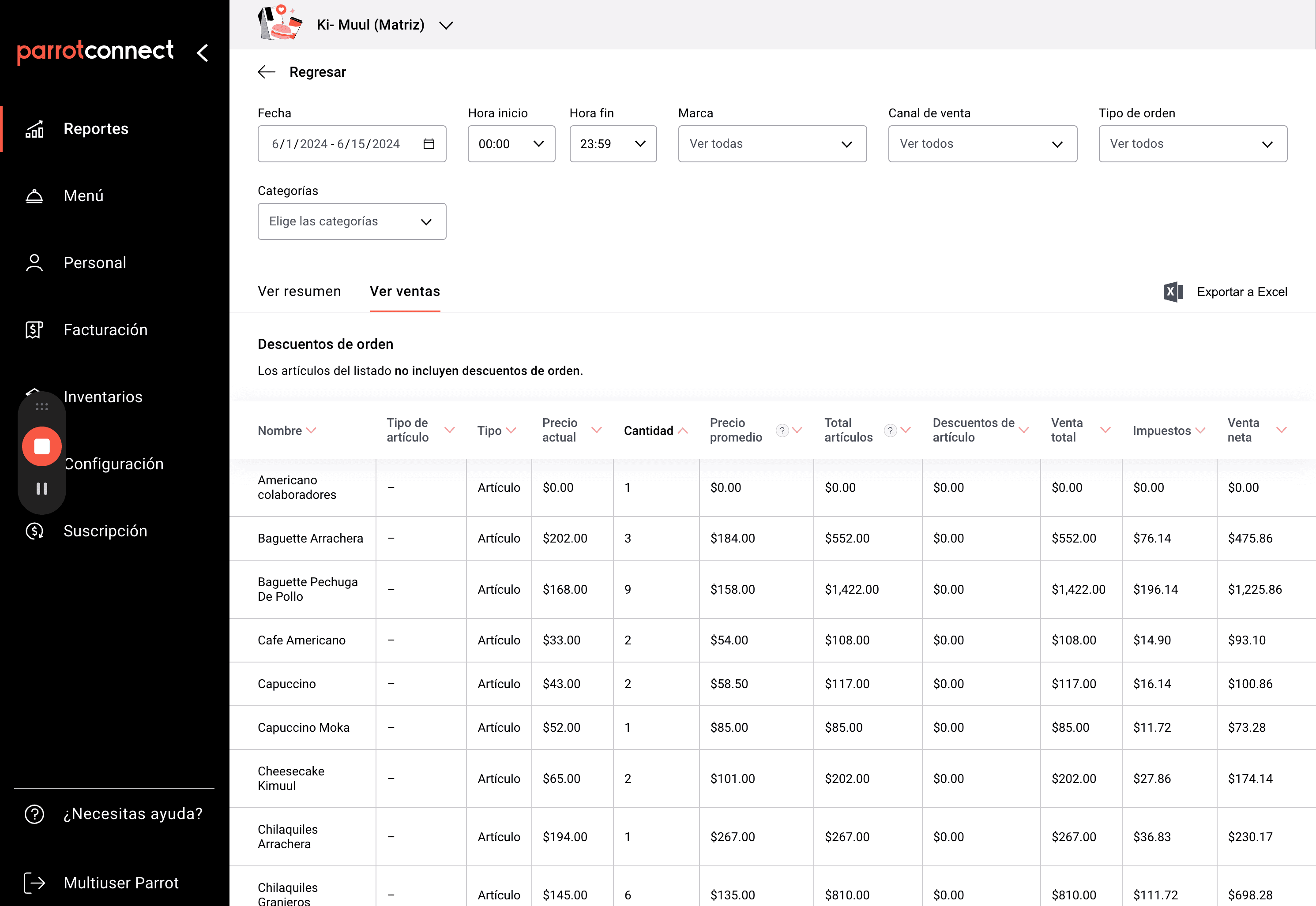
Task: Click the back arrow next to Regresar
Action: [x=267, y=72]
